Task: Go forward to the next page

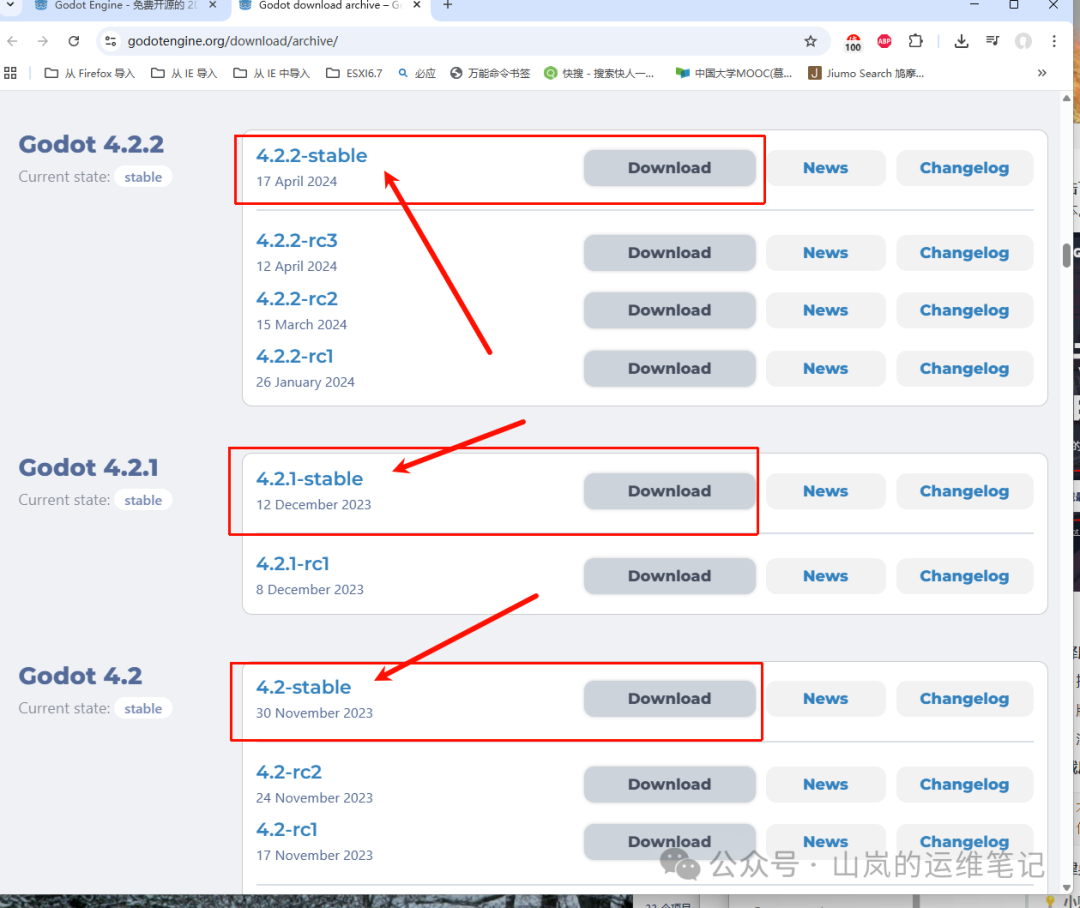Action: pyautogui.click(x=43, y=41)
